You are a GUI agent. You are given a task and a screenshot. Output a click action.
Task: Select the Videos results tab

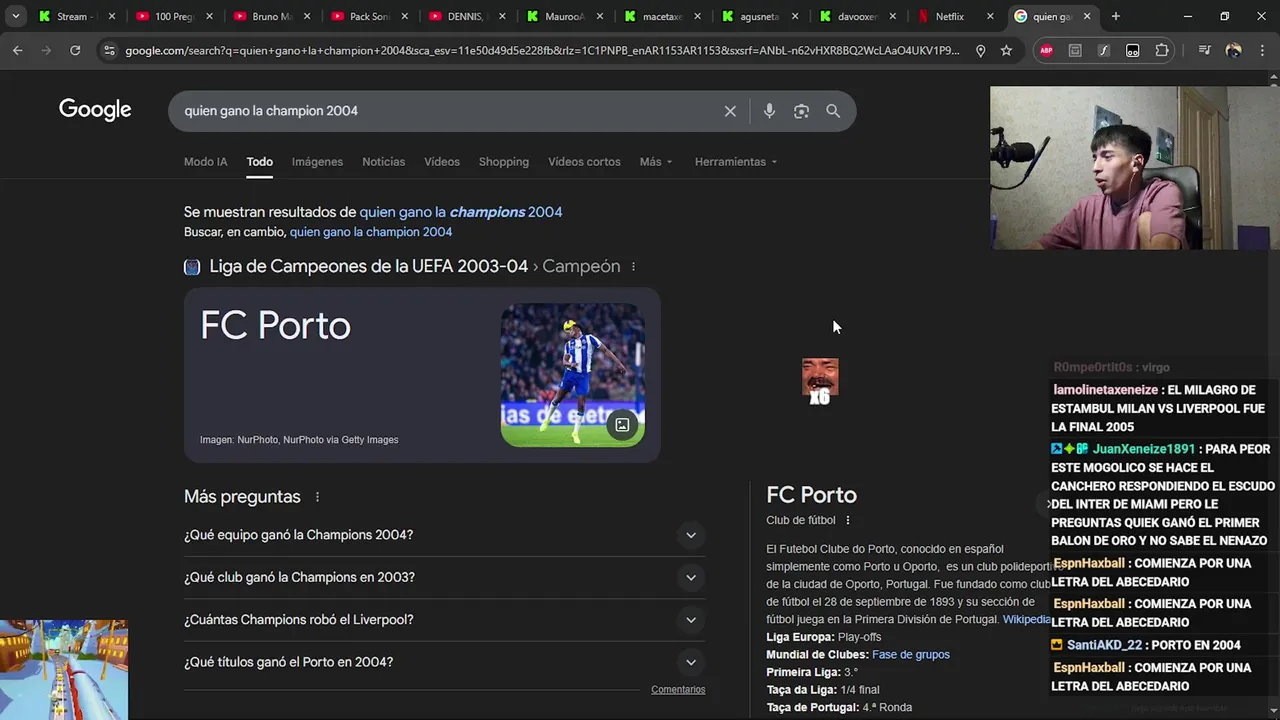(442, 162)
